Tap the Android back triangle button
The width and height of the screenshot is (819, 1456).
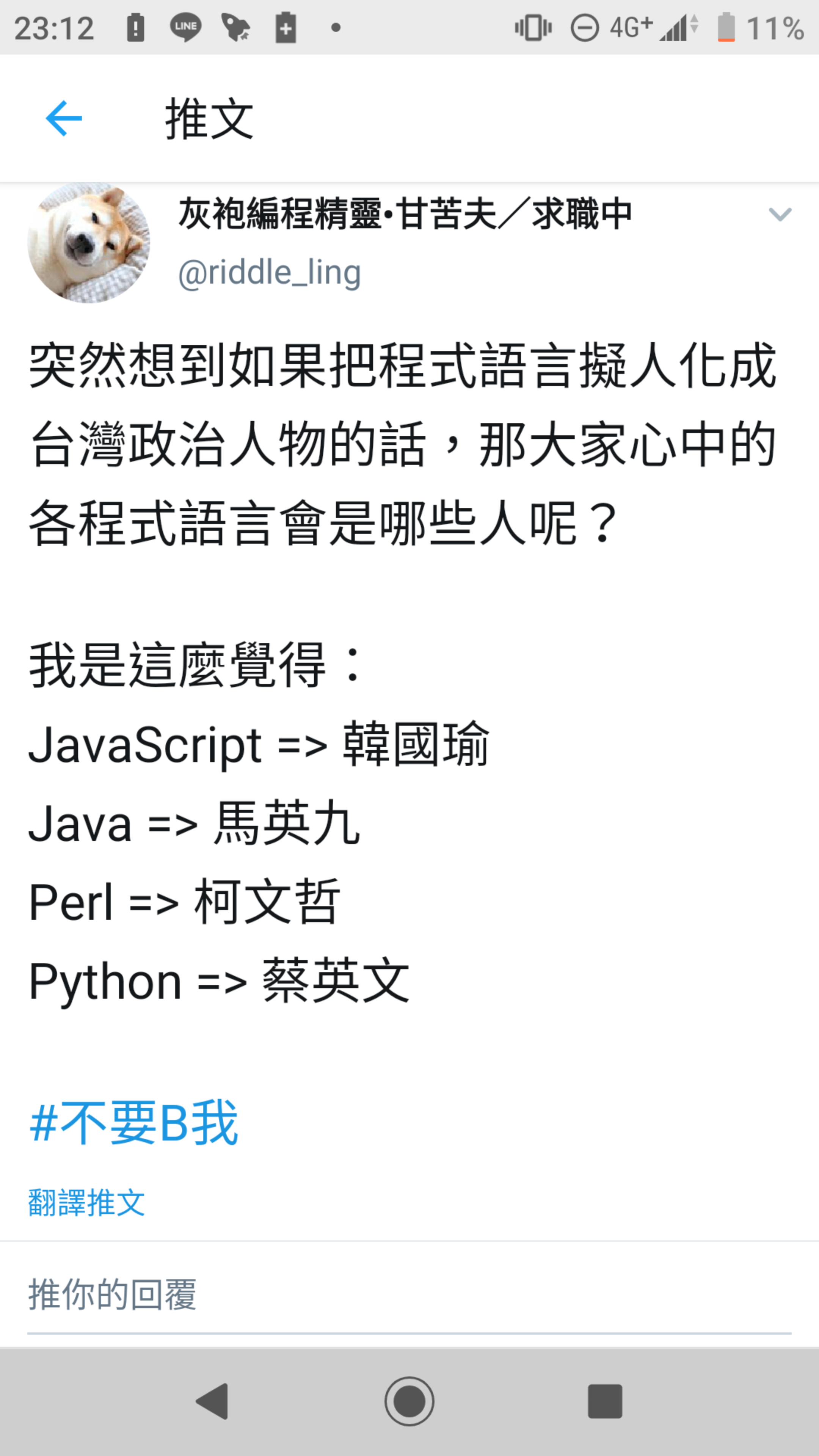212,1401
